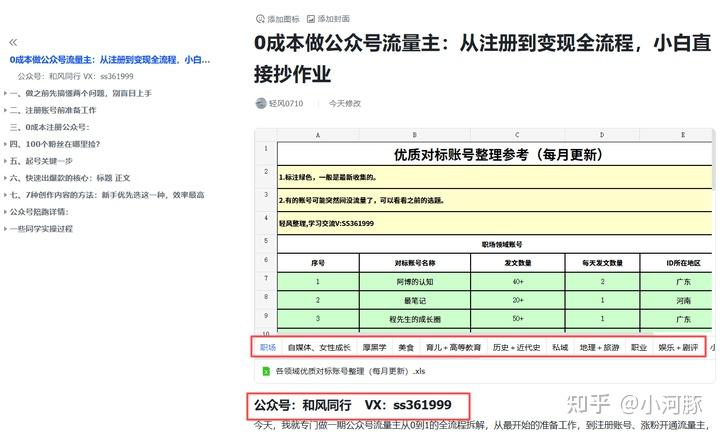Switch to the 职场 sheet tab
The height and width of the screenshot is (434, 720).
pyautogui.click(x=268, y=347)
